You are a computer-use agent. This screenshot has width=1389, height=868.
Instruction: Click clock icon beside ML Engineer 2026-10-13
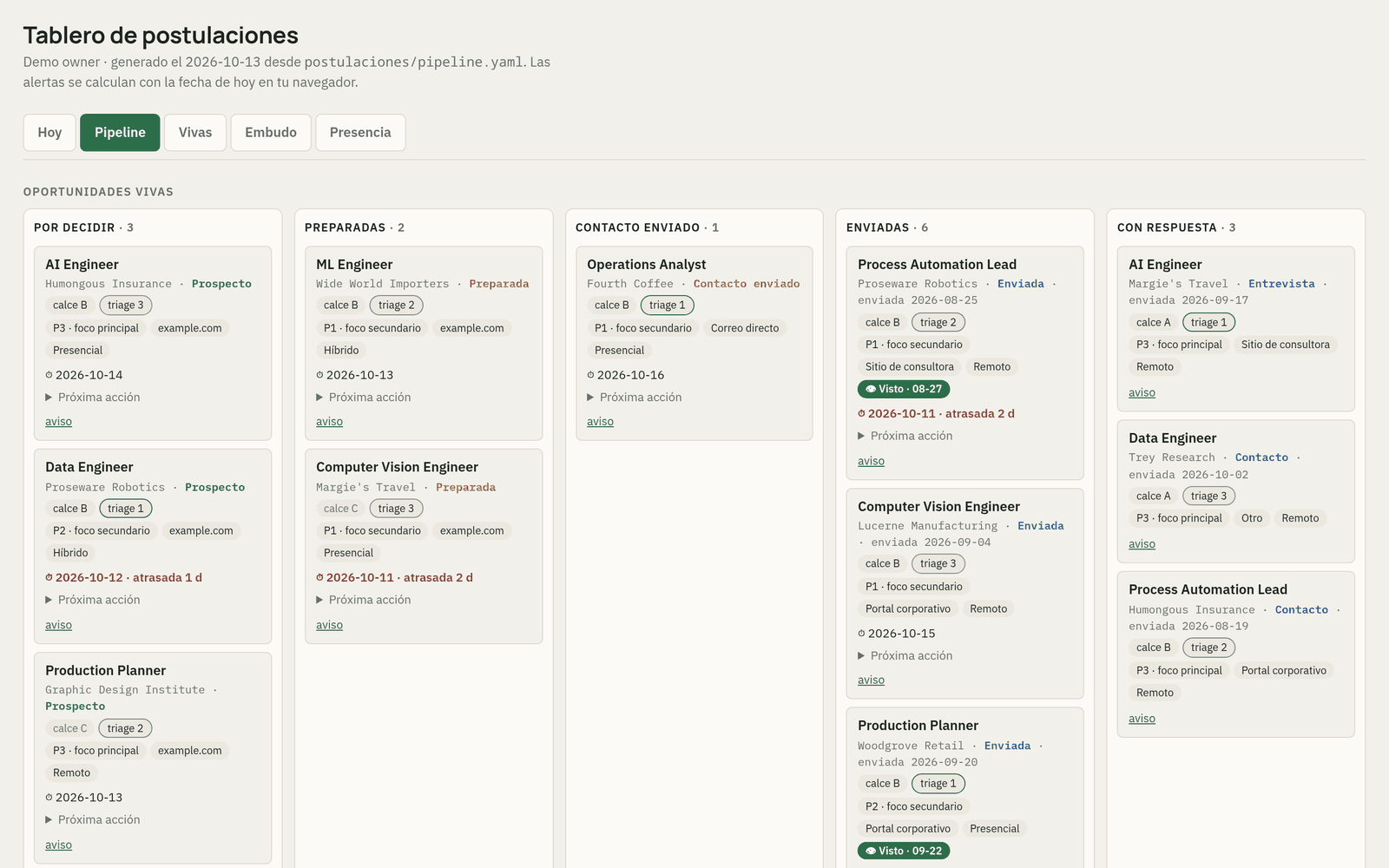[x=320, y=375]
